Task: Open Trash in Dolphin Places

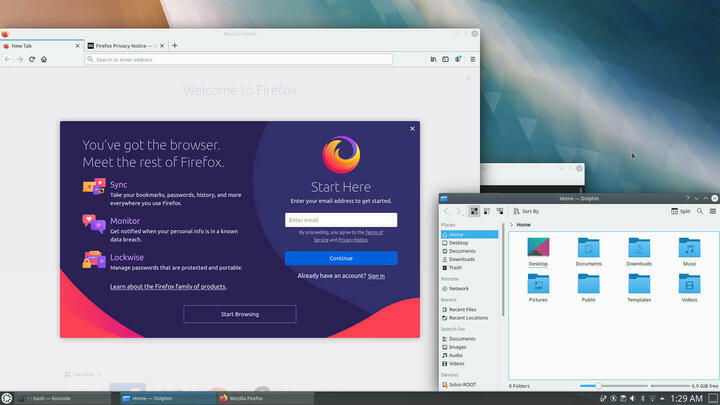Action: point(469,268)
